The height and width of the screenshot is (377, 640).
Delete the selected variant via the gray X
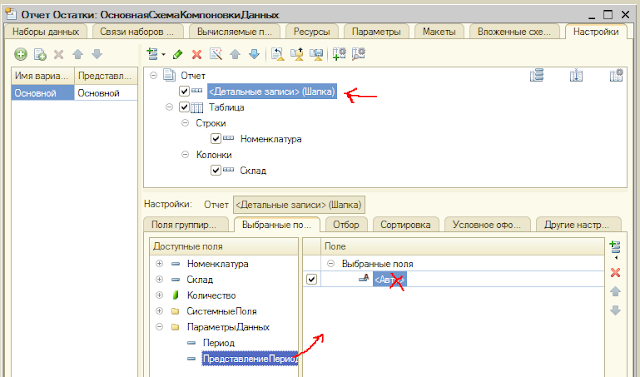coord(59,54)
